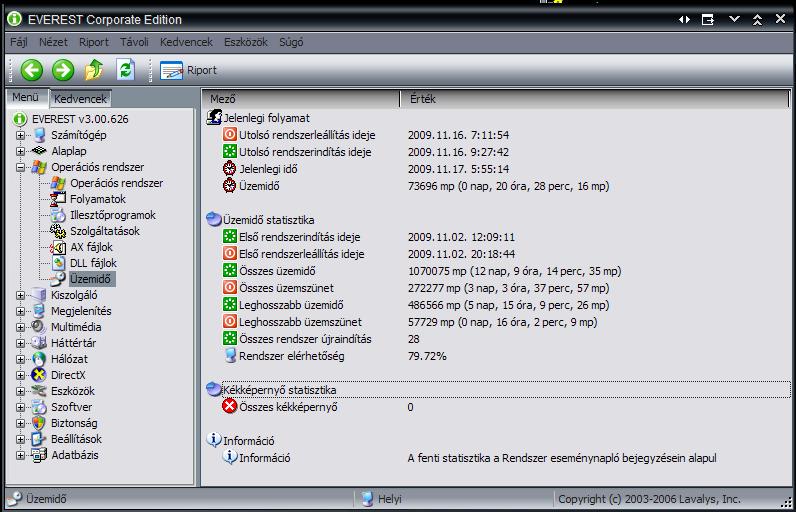Click the Számítógép computer icon
Viewport: 796px width, 512px height.
(x=39, y=135)
